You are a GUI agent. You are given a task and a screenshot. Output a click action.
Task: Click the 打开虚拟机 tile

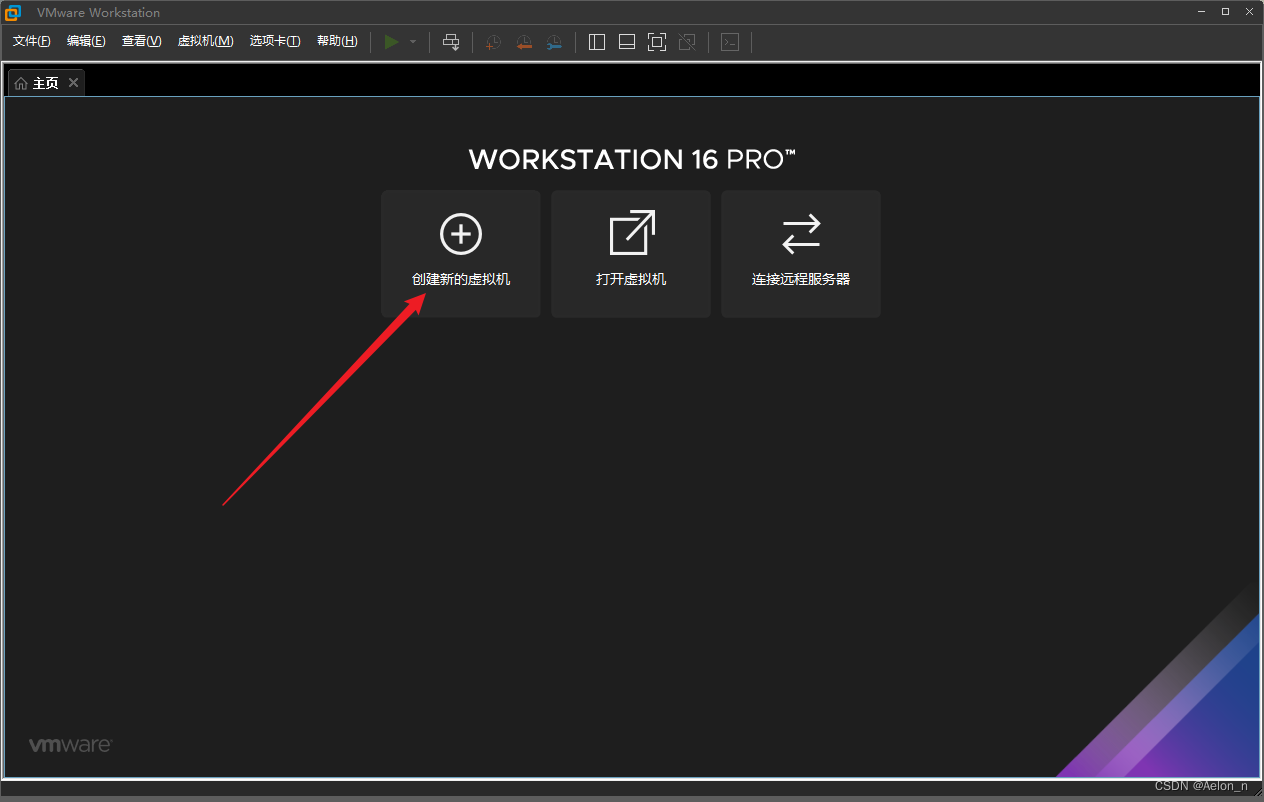[x=631, y=254]
